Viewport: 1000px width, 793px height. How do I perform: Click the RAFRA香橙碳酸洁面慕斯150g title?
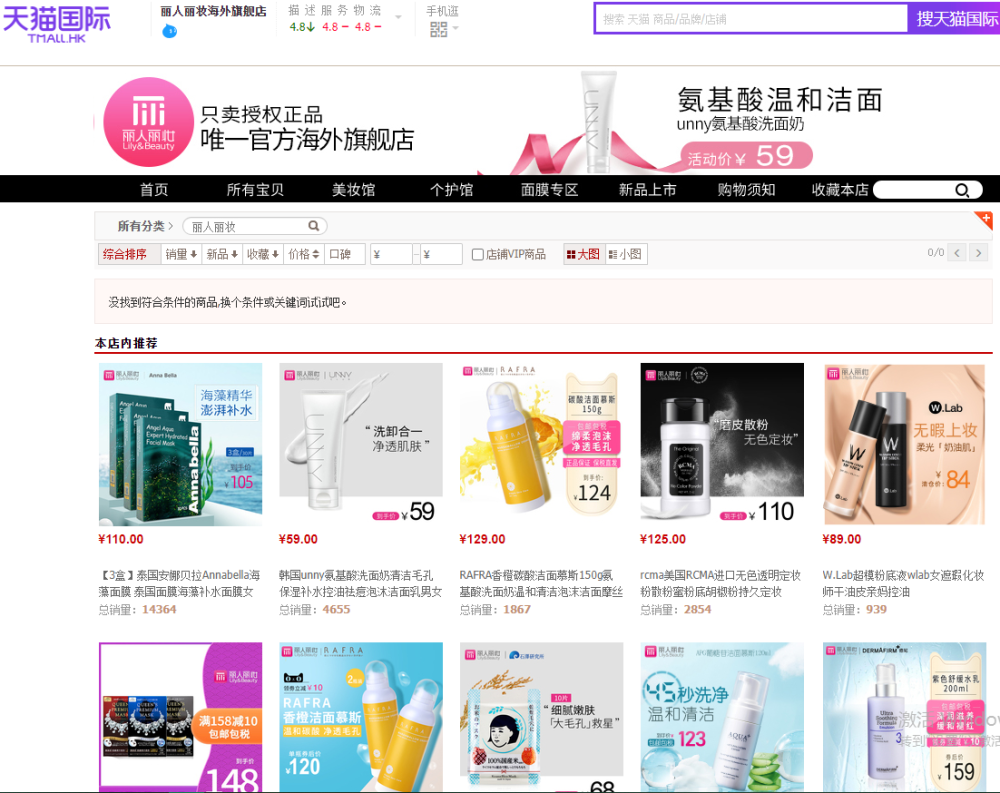(541, 583)
